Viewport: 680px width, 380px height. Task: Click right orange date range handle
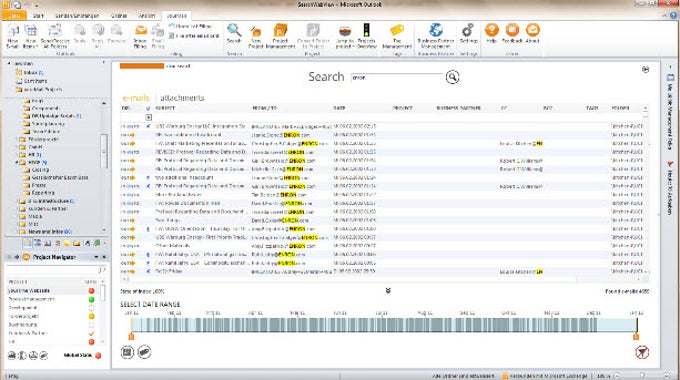tap(636, 336)
